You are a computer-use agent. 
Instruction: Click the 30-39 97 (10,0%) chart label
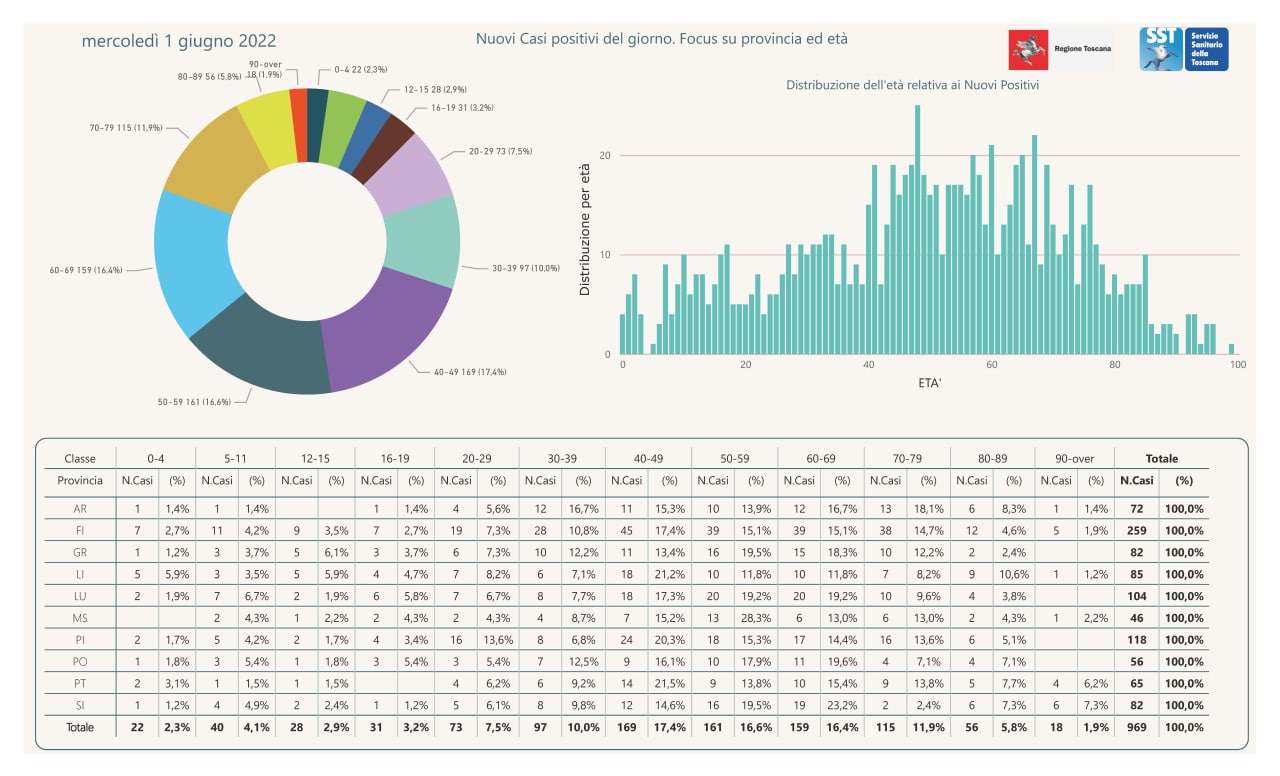[526, 268]
